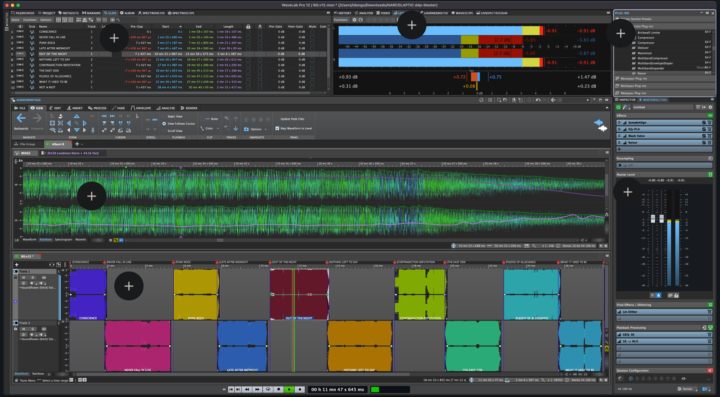The width and height of the screenshot is (720, 397).
Task: Click the downward triangle in the Zoom group
Action: [77, 129]
